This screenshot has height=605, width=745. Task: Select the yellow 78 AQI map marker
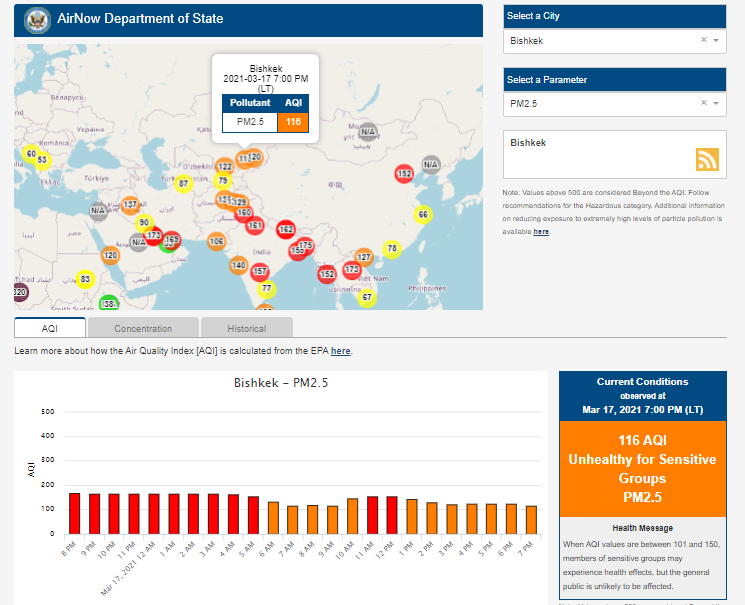point(392,248)
